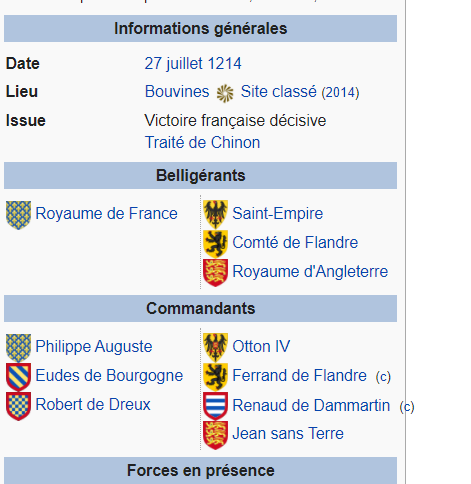The width and height of the screenshot is (471, 484).
Task: Click the eagle shield beside Otton IV
Action: (216, 347)
